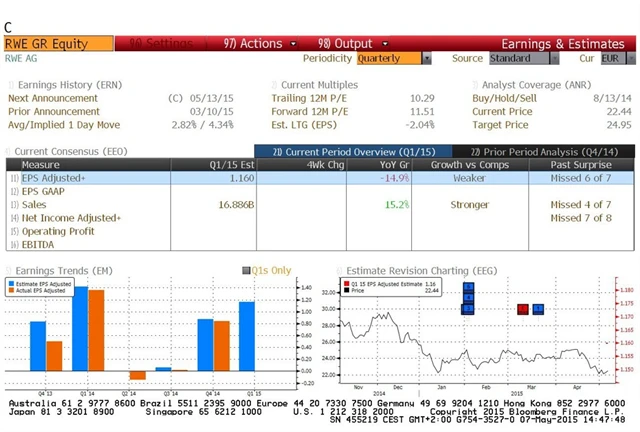Click the Current Multiples section icon
This screenshot has width=640, height=432.
point(274,85)
